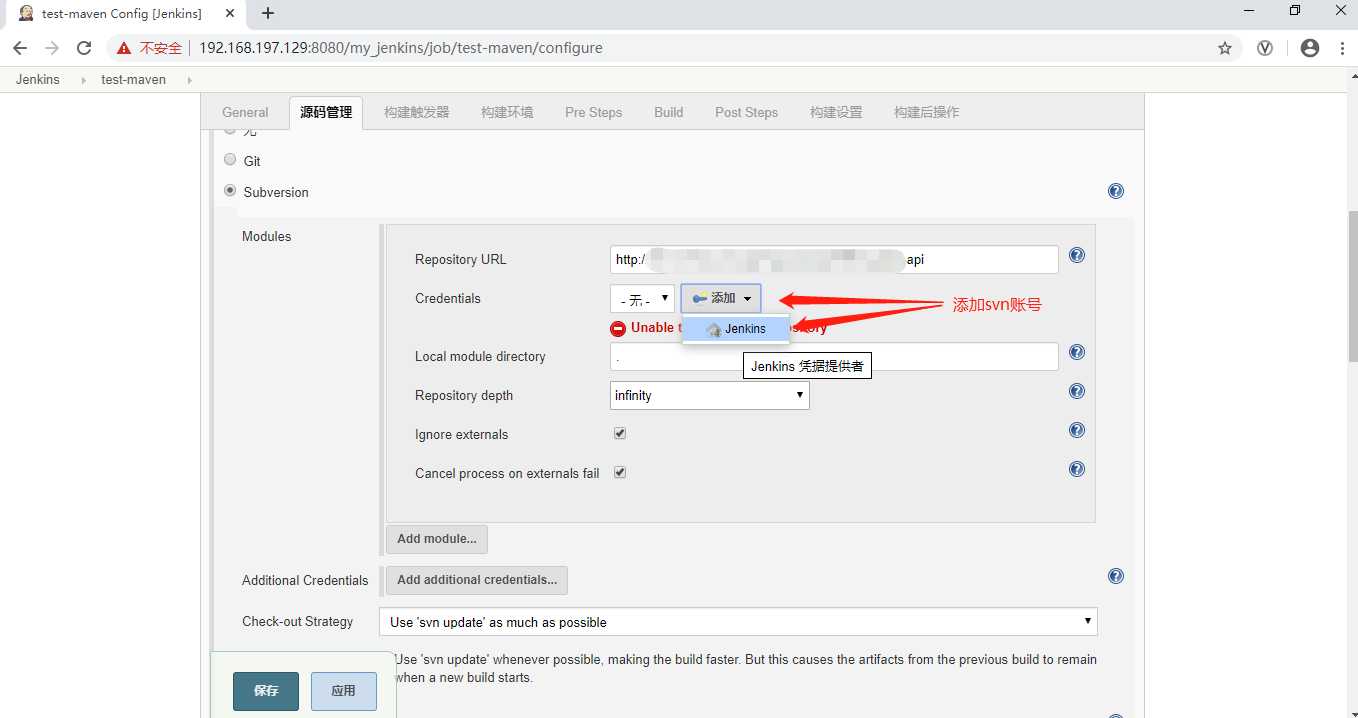
Task: Bookmark this page with the star icon
Action: tap(1225, 48)
